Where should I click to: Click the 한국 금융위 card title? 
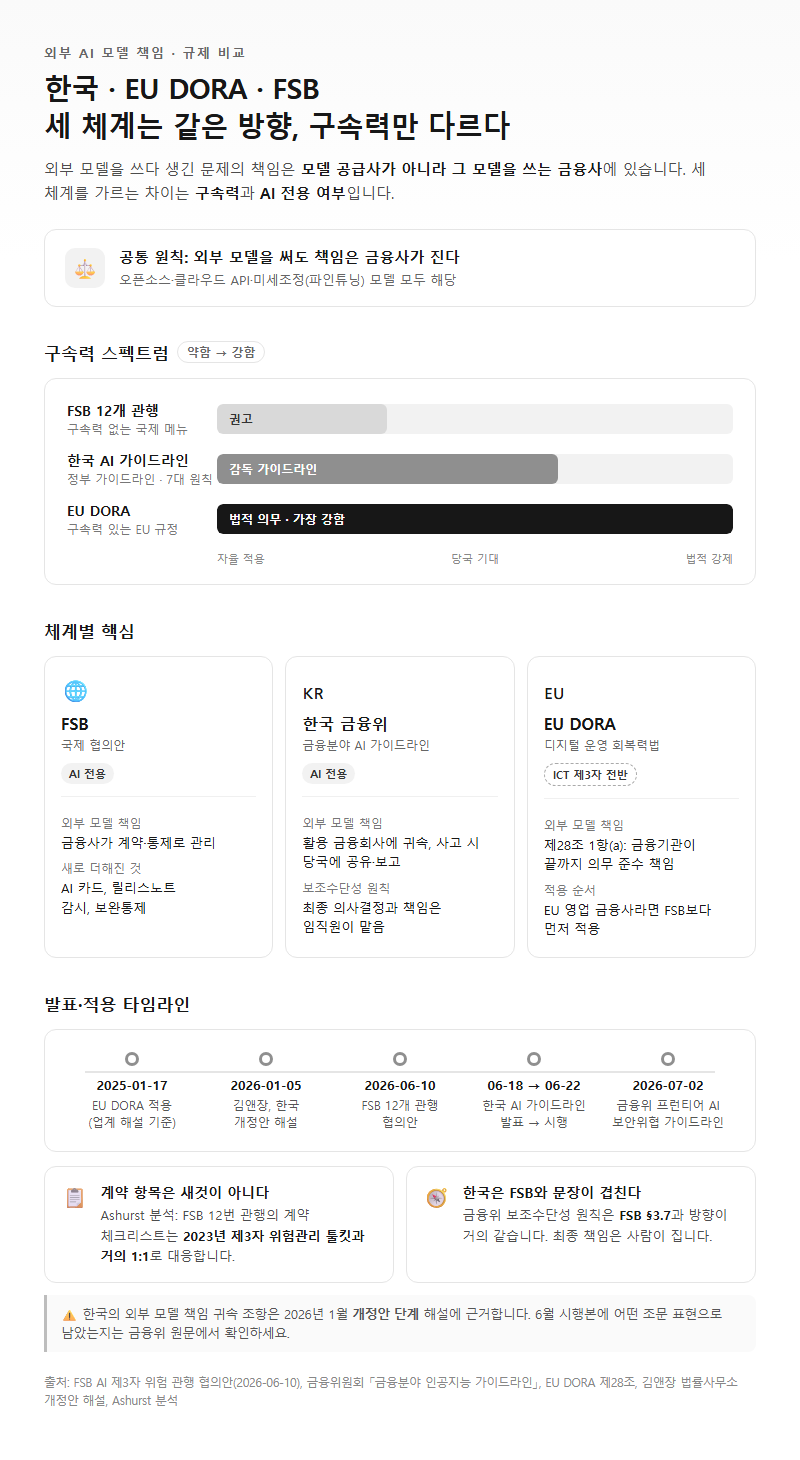click(x=345, y=724)
